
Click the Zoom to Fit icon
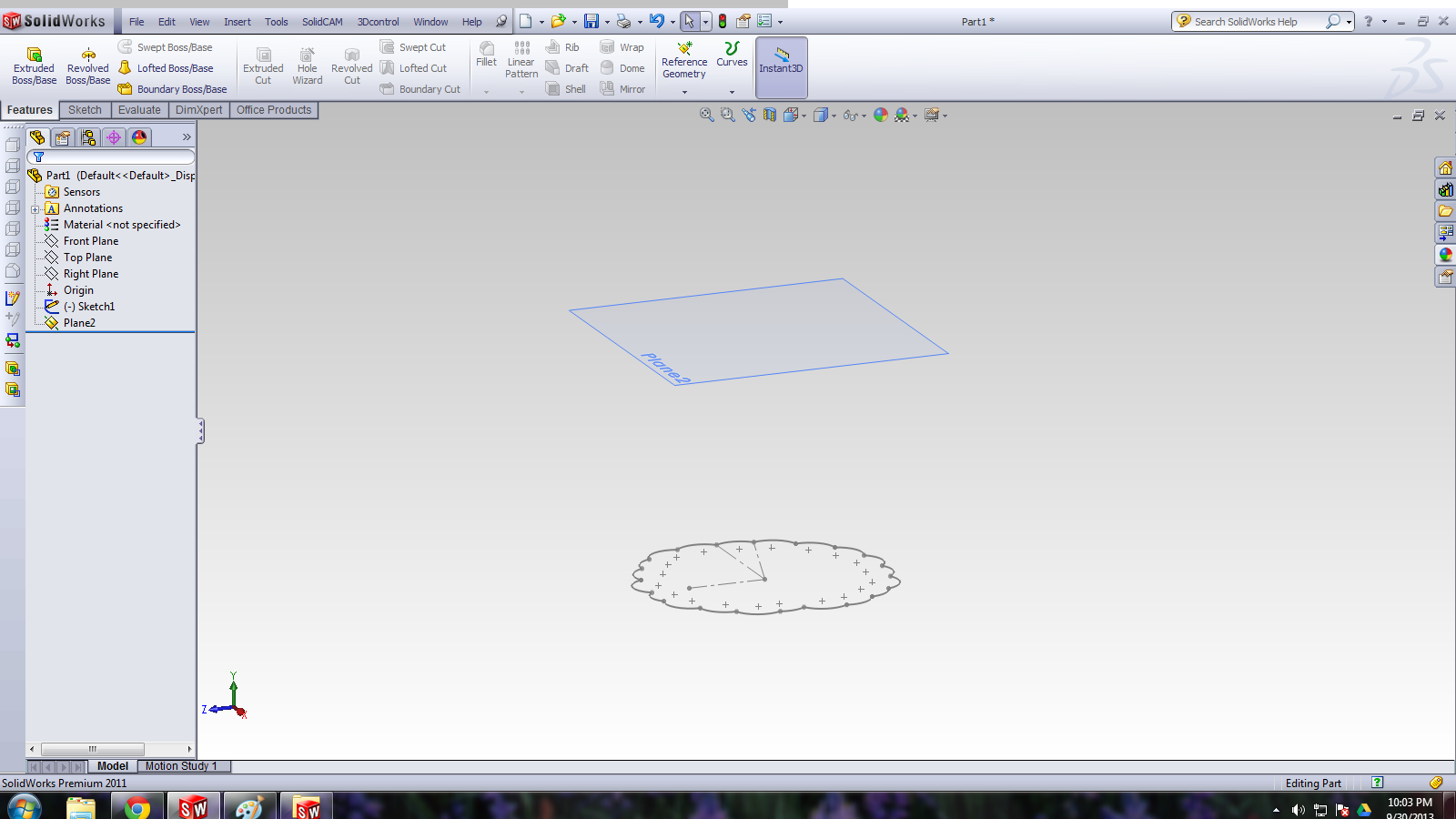coord(706,115)
